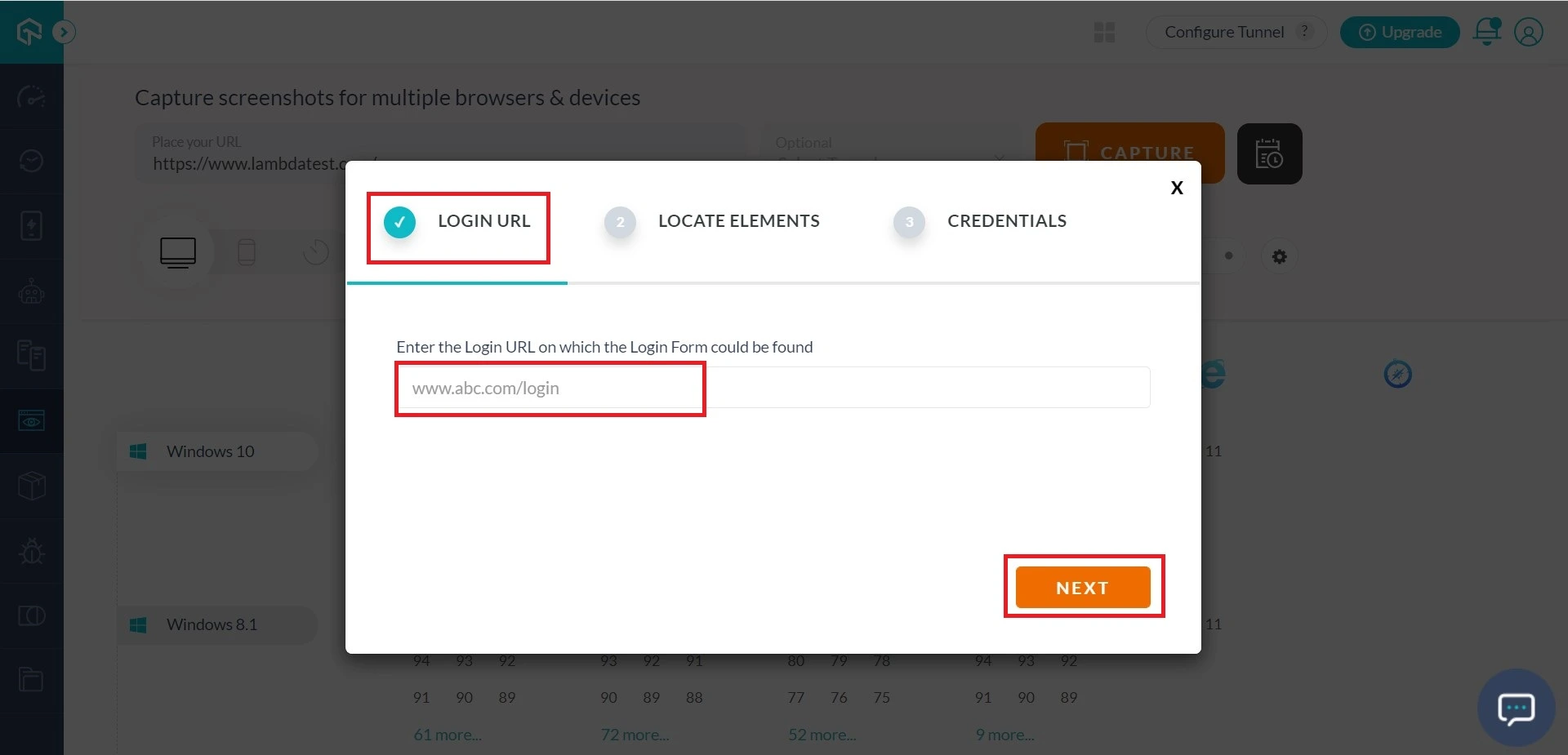Open the chat support widget
The image size is (1568, 755).
[x=1516, y=708]
